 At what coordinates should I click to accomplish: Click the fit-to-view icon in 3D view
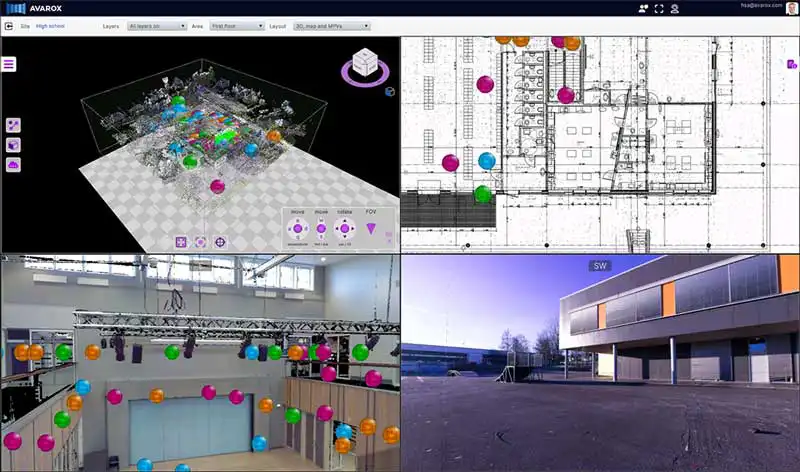point(181,242)
